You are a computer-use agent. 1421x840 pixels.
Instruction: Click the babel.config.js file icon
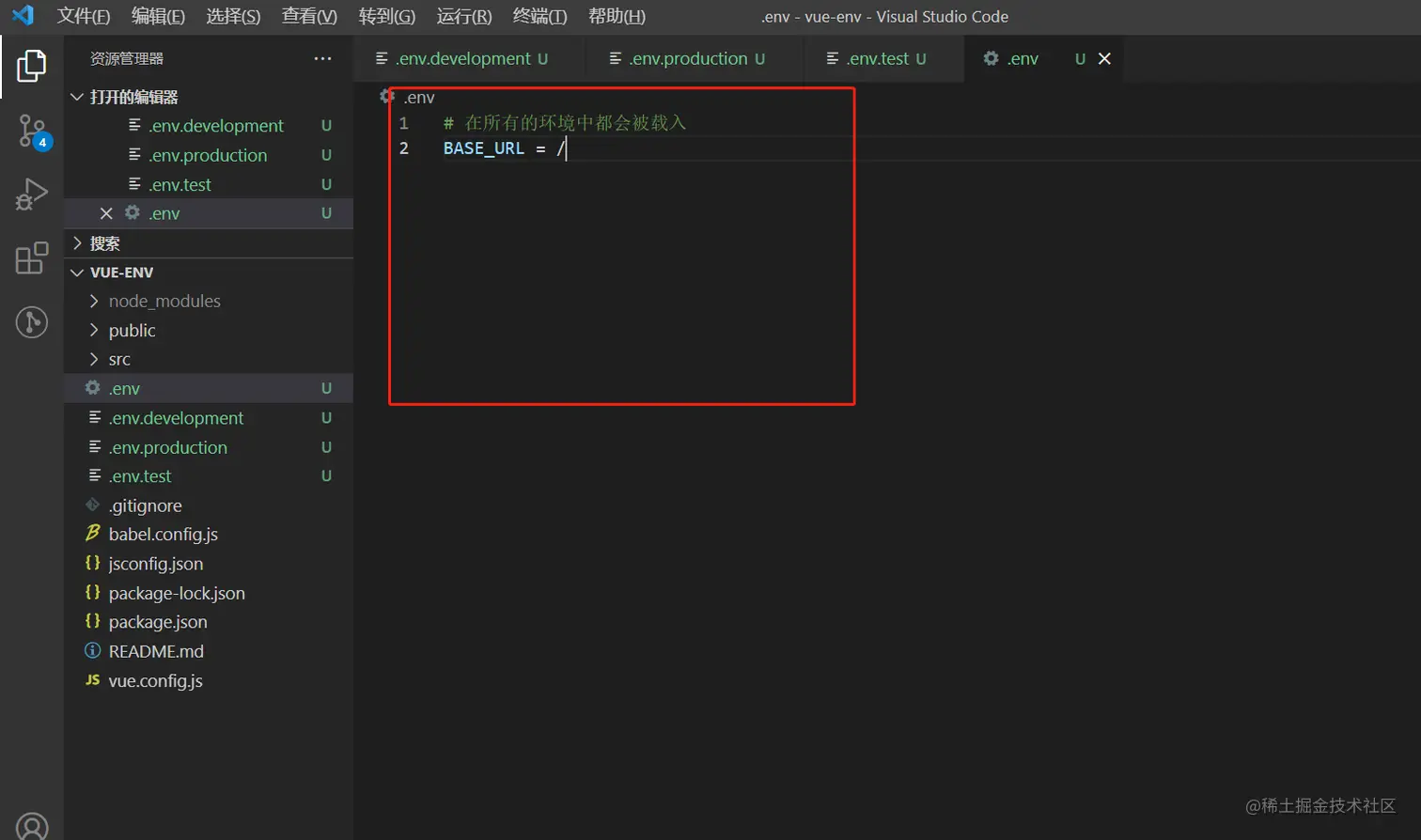(x=92, y=533)
